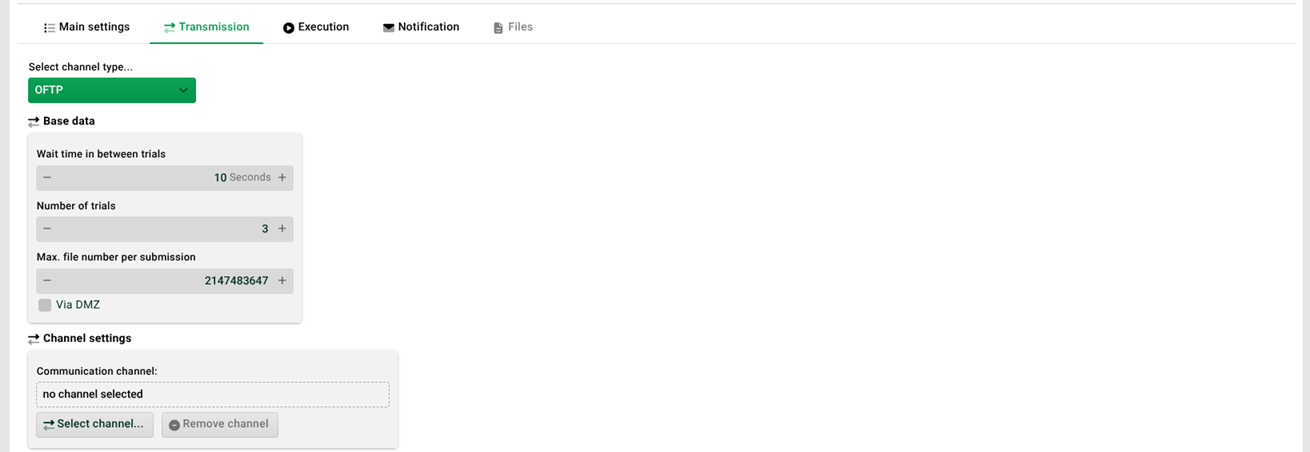Click the Notification envelope icon

click(x=388, y=28)
